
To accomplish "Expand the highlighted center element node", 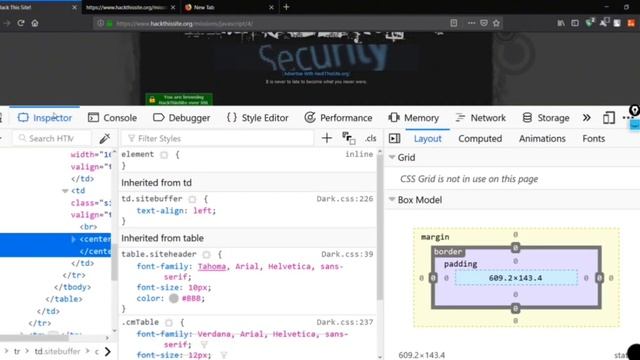I will click(73, 239).
